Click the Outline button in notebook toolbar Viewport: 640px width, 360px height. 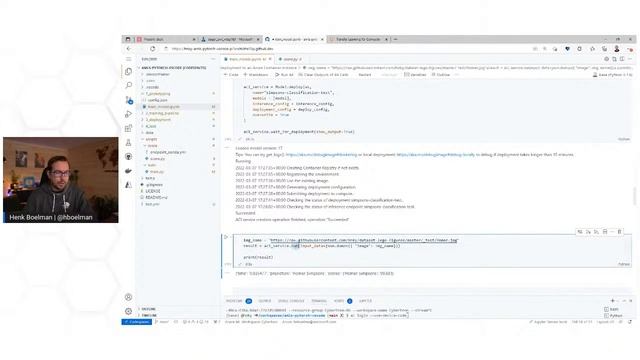440,75
